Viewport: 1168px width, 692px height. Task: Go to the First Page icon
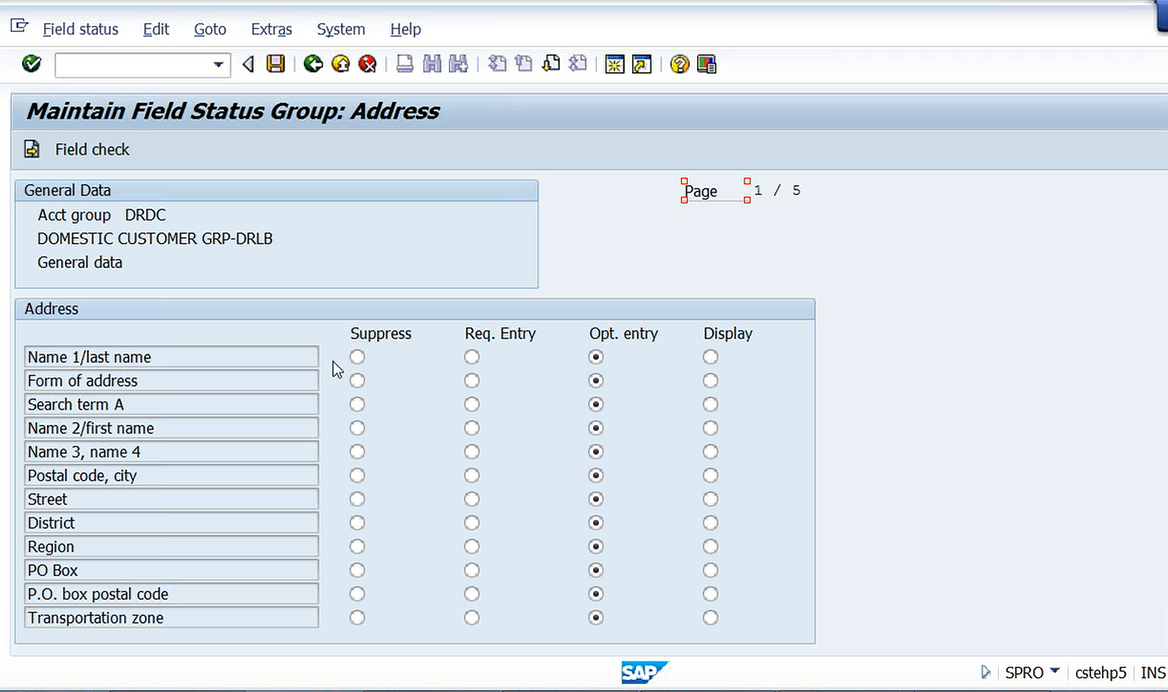pos(497,64)
